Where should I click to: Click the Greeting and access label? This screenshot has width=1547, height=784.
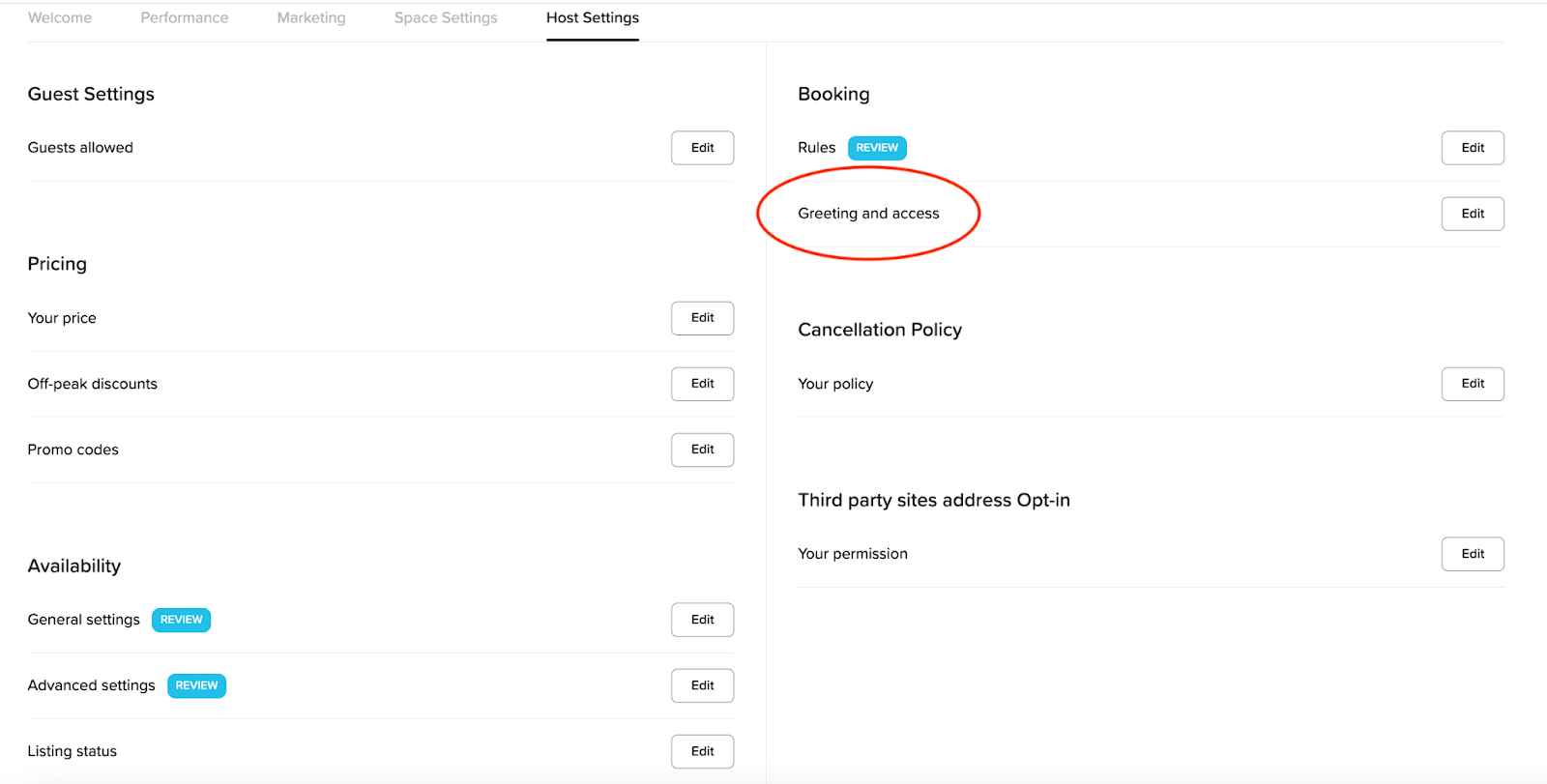[x=868, y=214]
